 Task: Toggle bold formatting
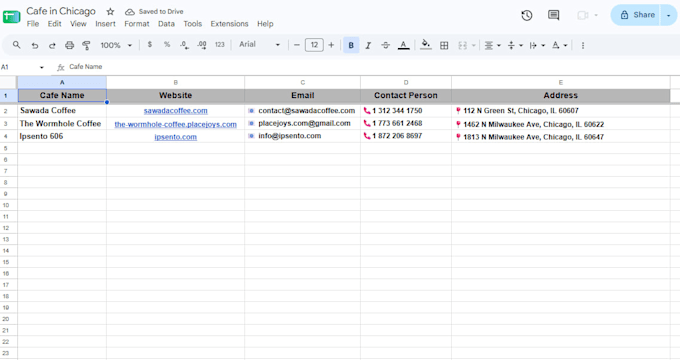(x=351, y=45)
